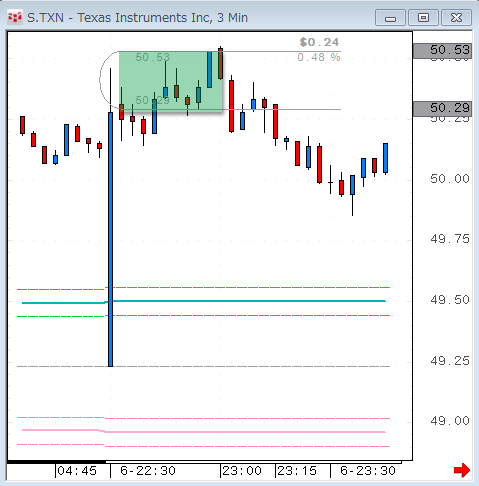Click the 04:45 time axis label
479x486 pixels.
coord(77,471)
